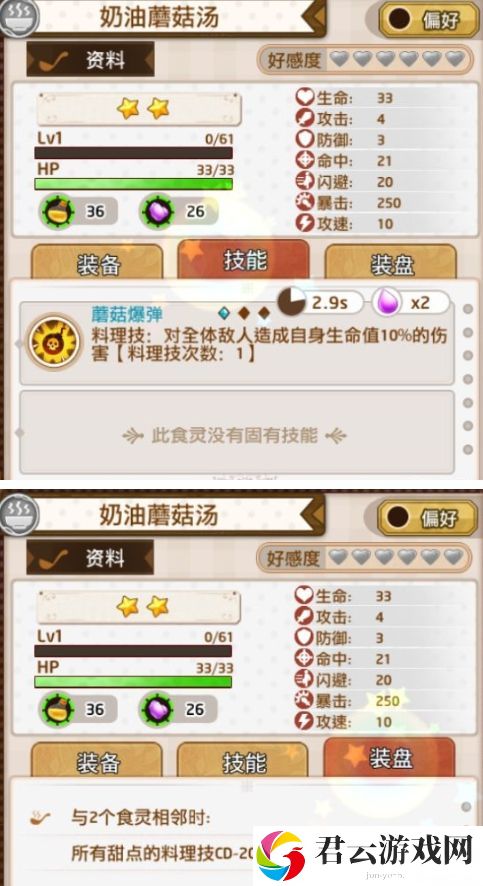The width and height of the screenshot is (483, 886).
Task: Switch to 装备 tab in top panel
Action: click(x=97, y=263)
